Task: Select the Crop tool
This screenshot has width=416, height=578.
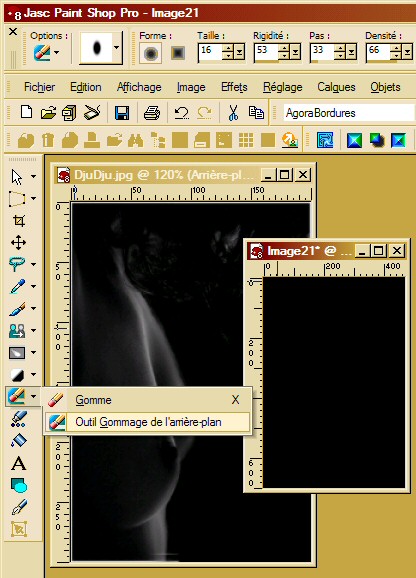Action: click(x=19, y=221)
